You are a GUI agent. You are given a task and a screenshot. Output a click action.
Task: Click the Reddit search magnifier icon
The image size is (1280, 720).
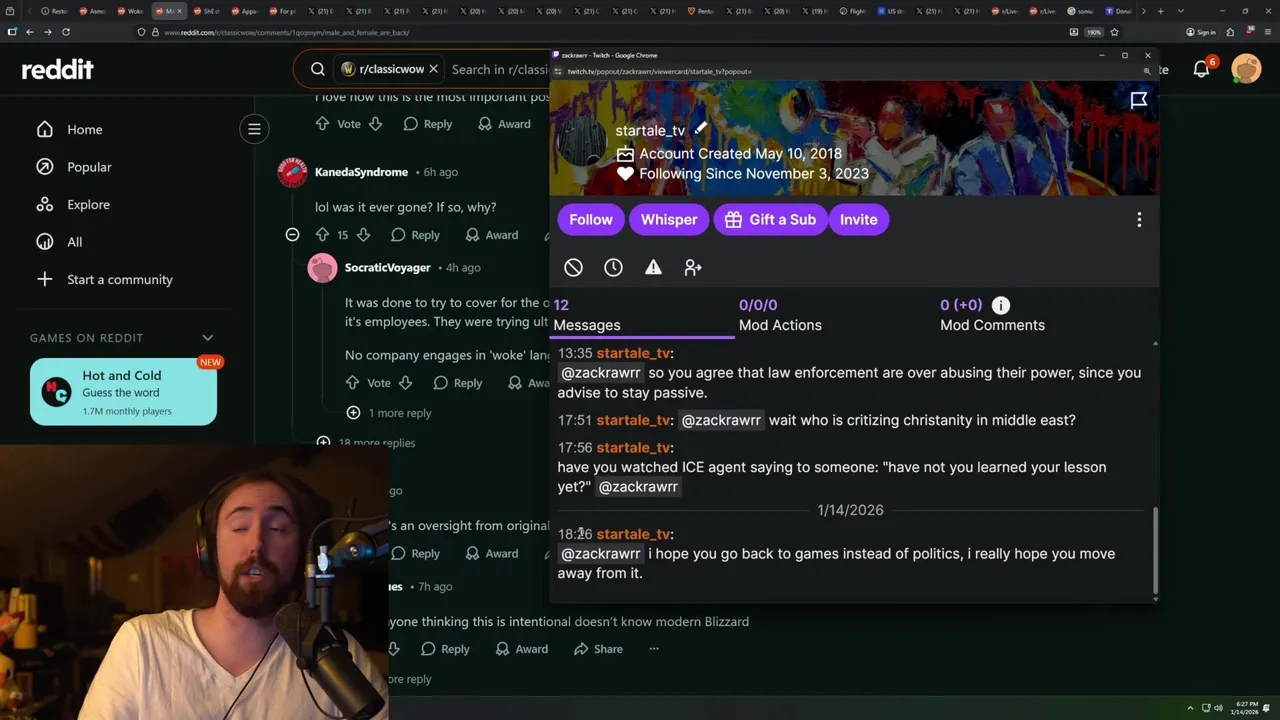click(318, 69)
